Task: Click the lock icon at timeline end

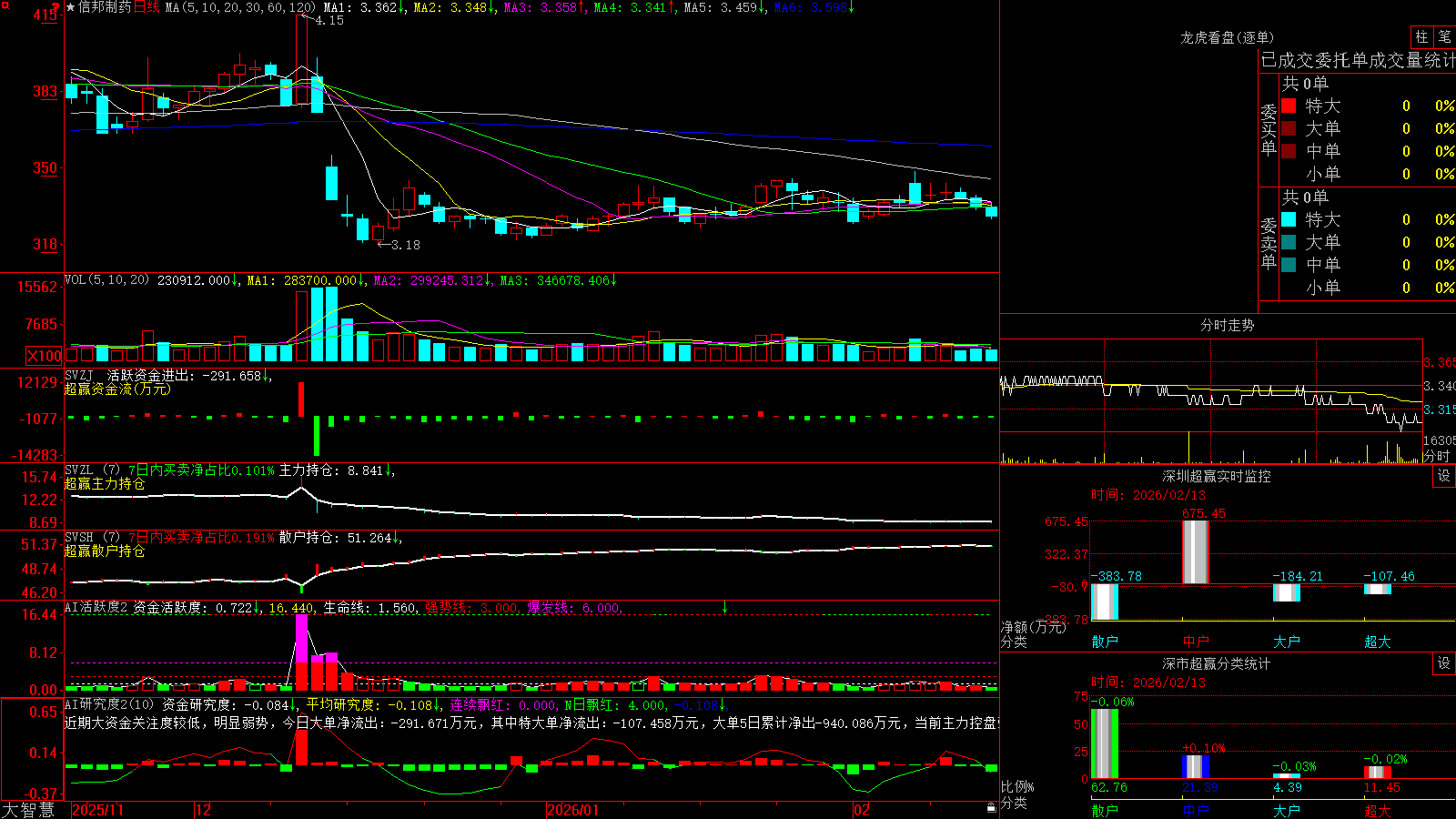Action: click(992, 807)
